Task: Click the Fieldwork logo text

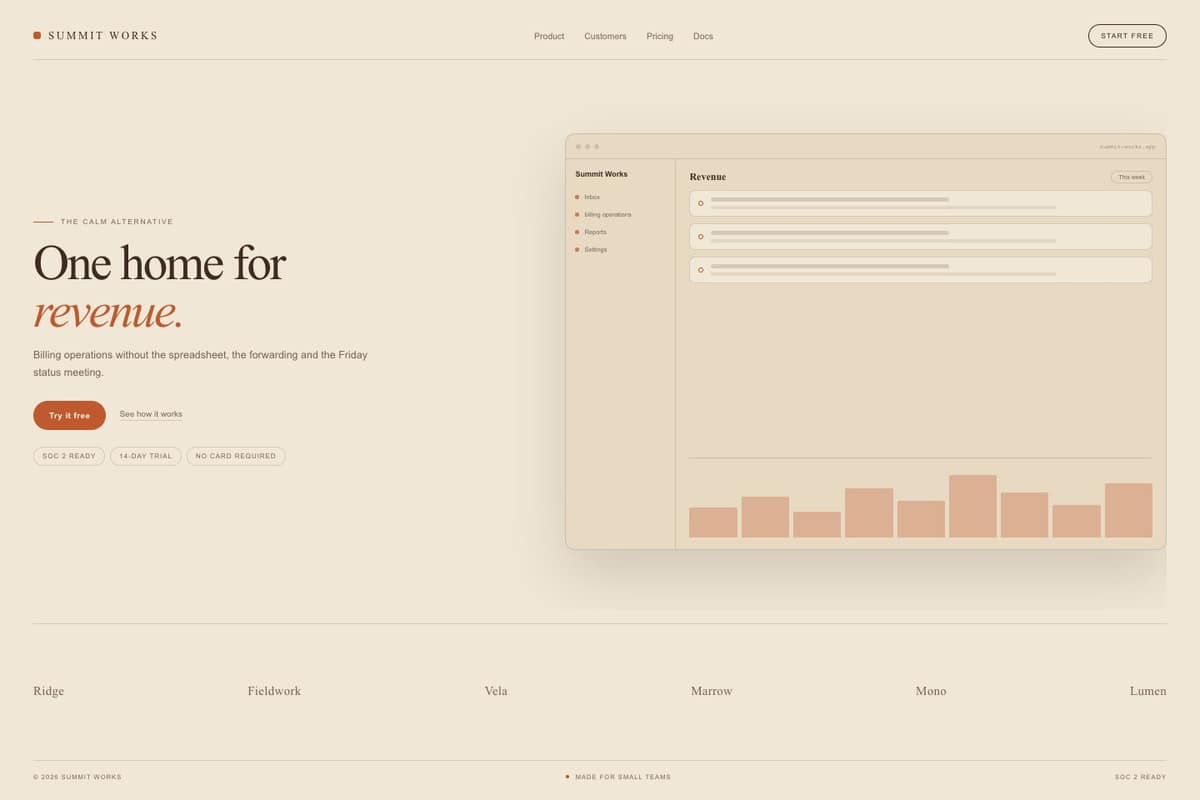Action: [274, 691]
